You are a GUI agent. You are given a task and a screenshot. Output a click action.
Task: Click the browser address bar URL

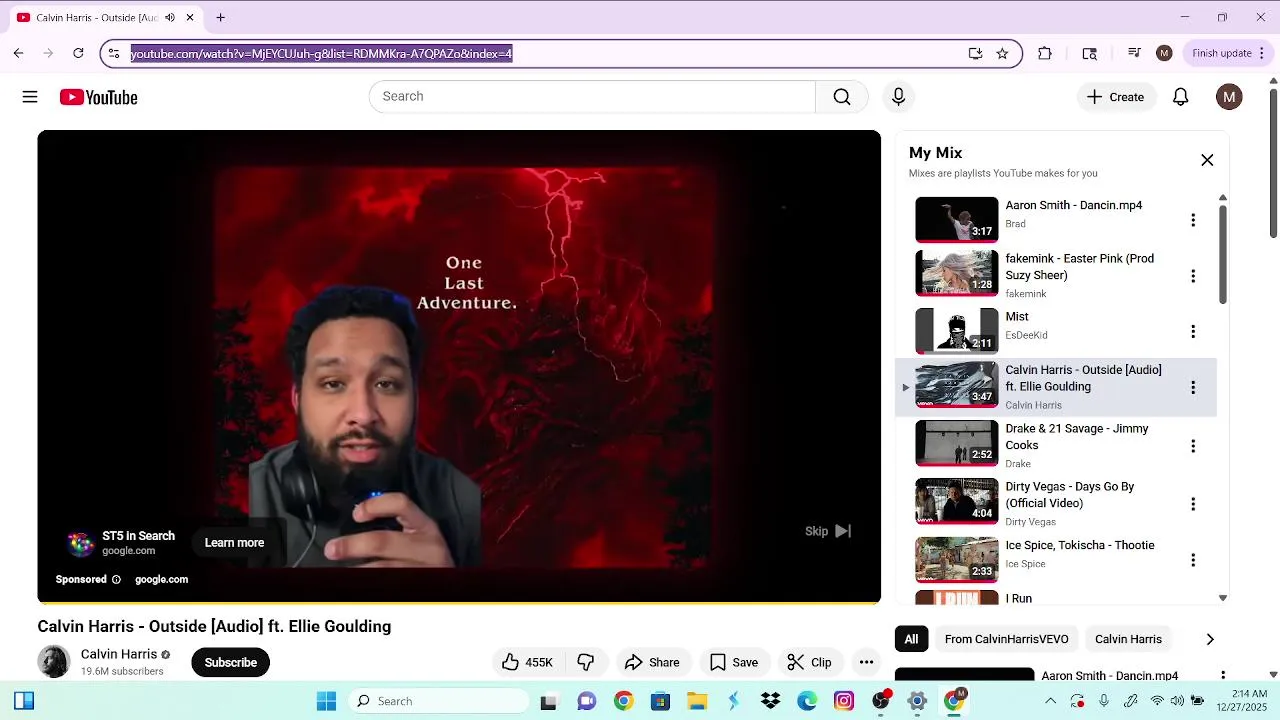click(x=321, y=54)
